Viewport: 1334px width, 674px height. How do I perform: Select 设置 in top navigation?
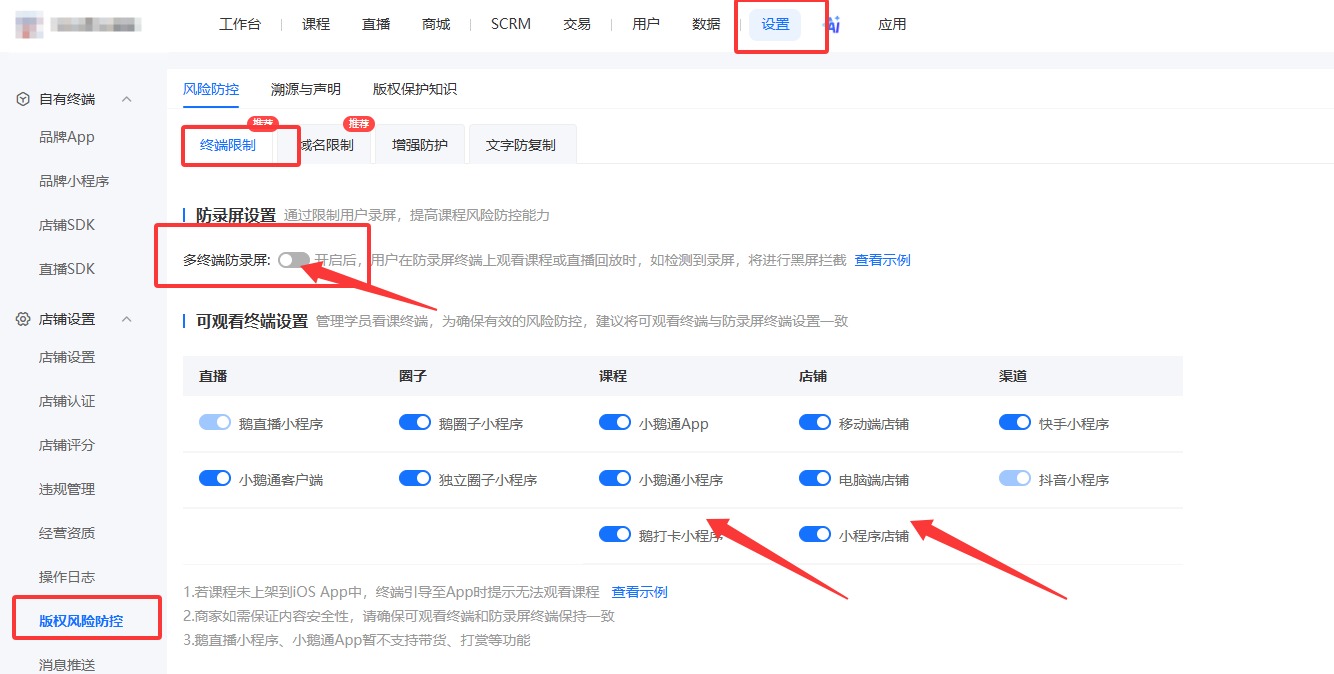tap(775, 25)
